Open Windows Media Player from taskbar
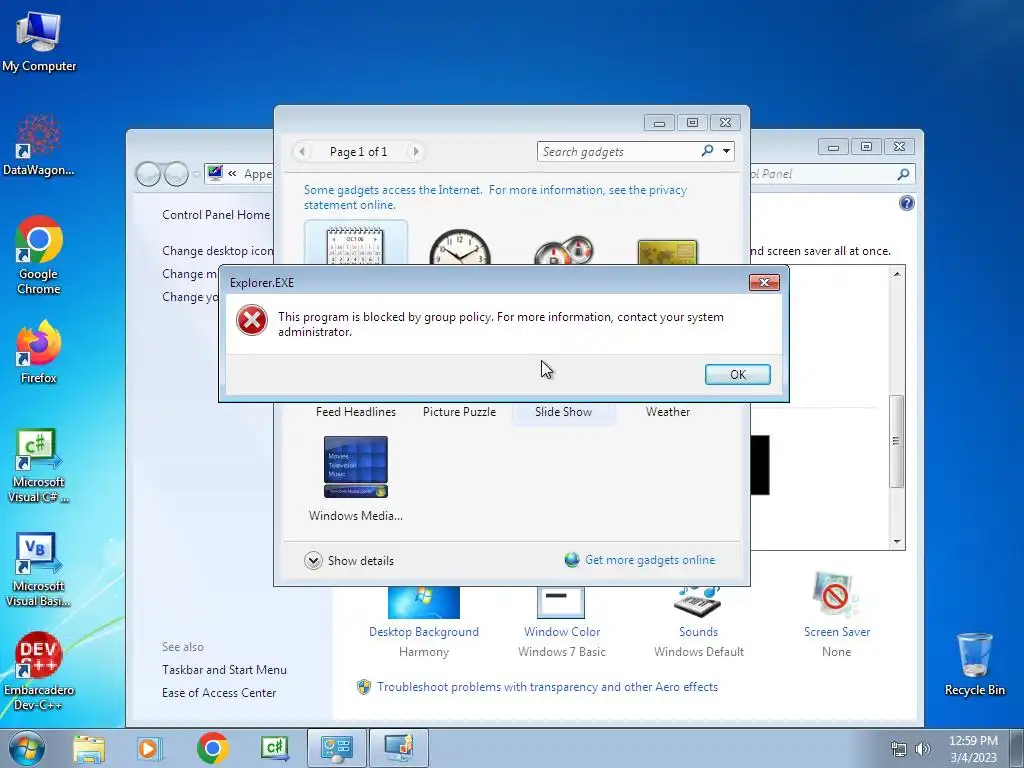The height and width of the screenshot is (768, 1024). [x=150, y=748]
